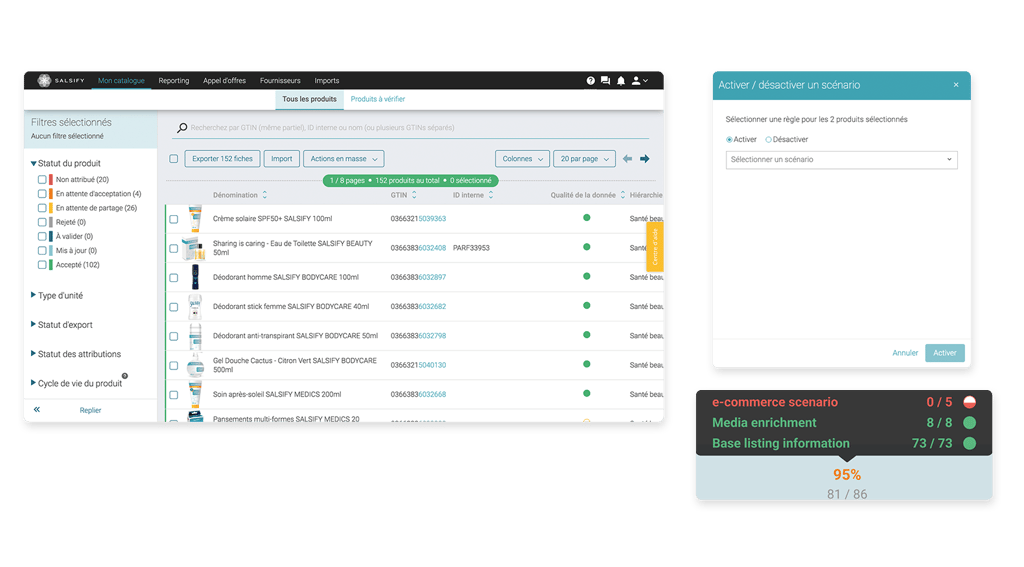This screenshot has height=567, width=1024.
Task: Open the Sélectionner un scénario dropdown
Action: (x=842, y=159)
